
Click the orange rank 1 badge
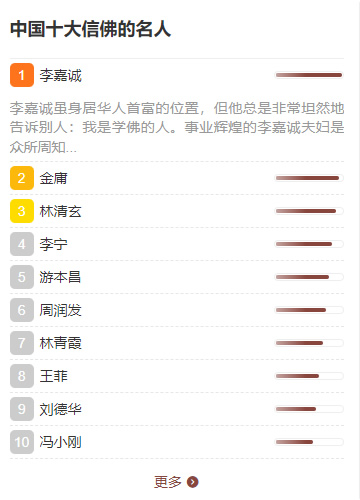22,75
